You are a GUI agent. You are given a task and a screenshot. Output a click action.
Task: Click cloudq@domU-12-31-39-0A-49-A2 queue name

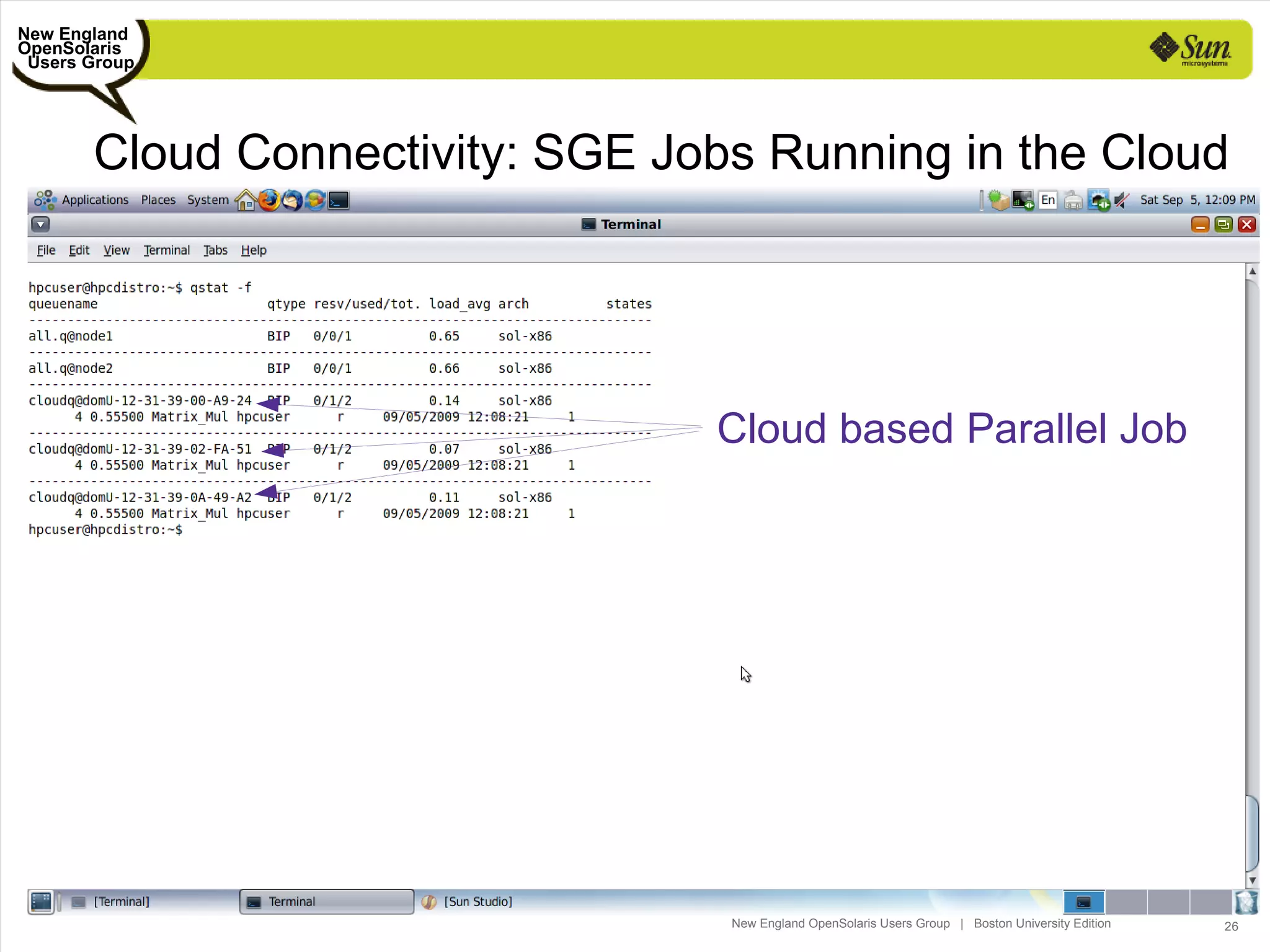(140, 497)
